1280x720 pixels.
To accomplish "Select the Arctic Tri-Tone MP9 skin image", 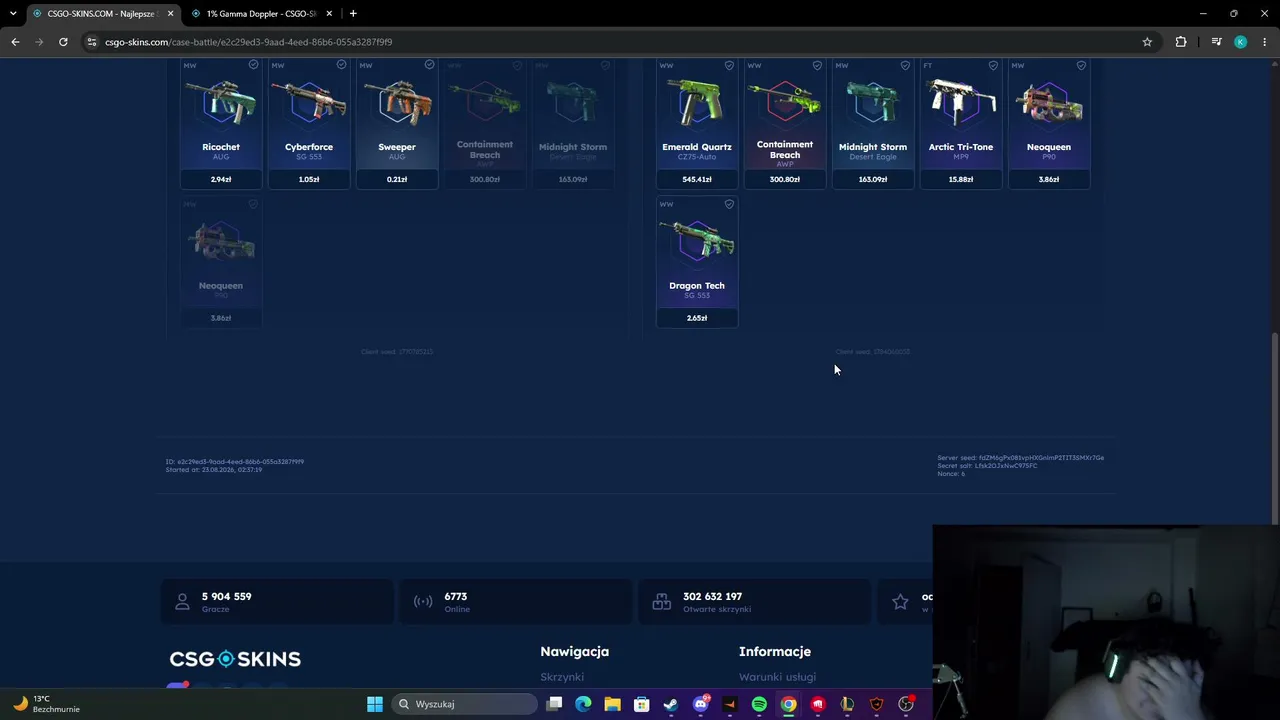I will (961, 102).
